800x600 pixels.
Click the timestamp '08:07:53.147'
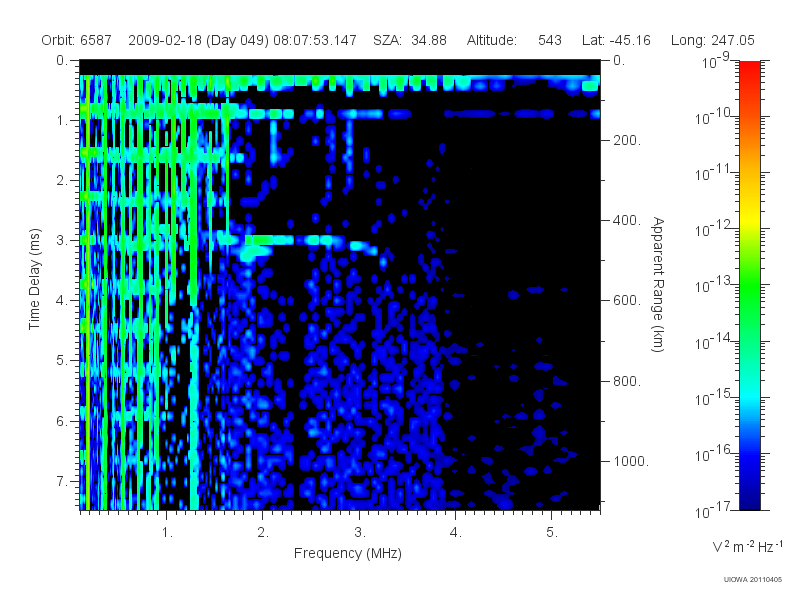(x=315, y=40)
